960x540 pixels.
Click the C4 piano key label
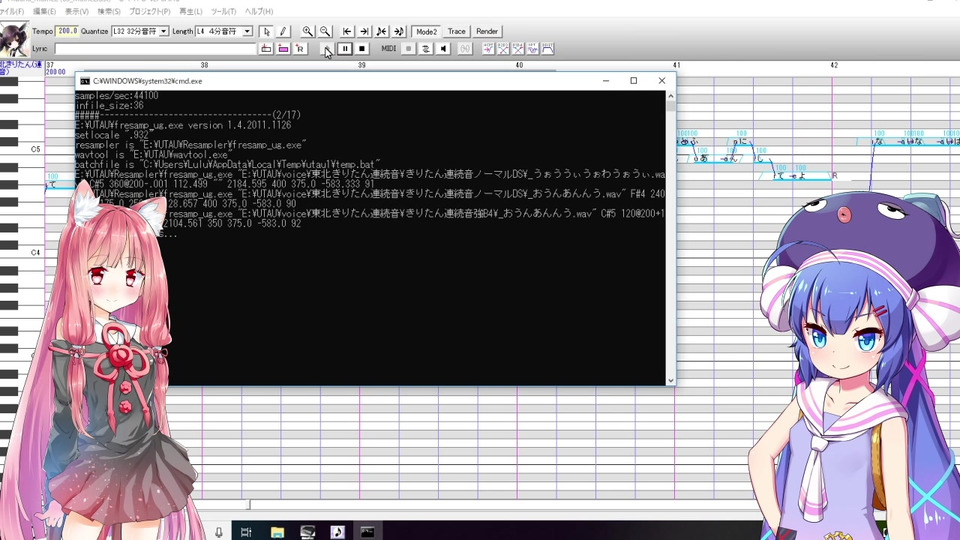coord(36,252)
